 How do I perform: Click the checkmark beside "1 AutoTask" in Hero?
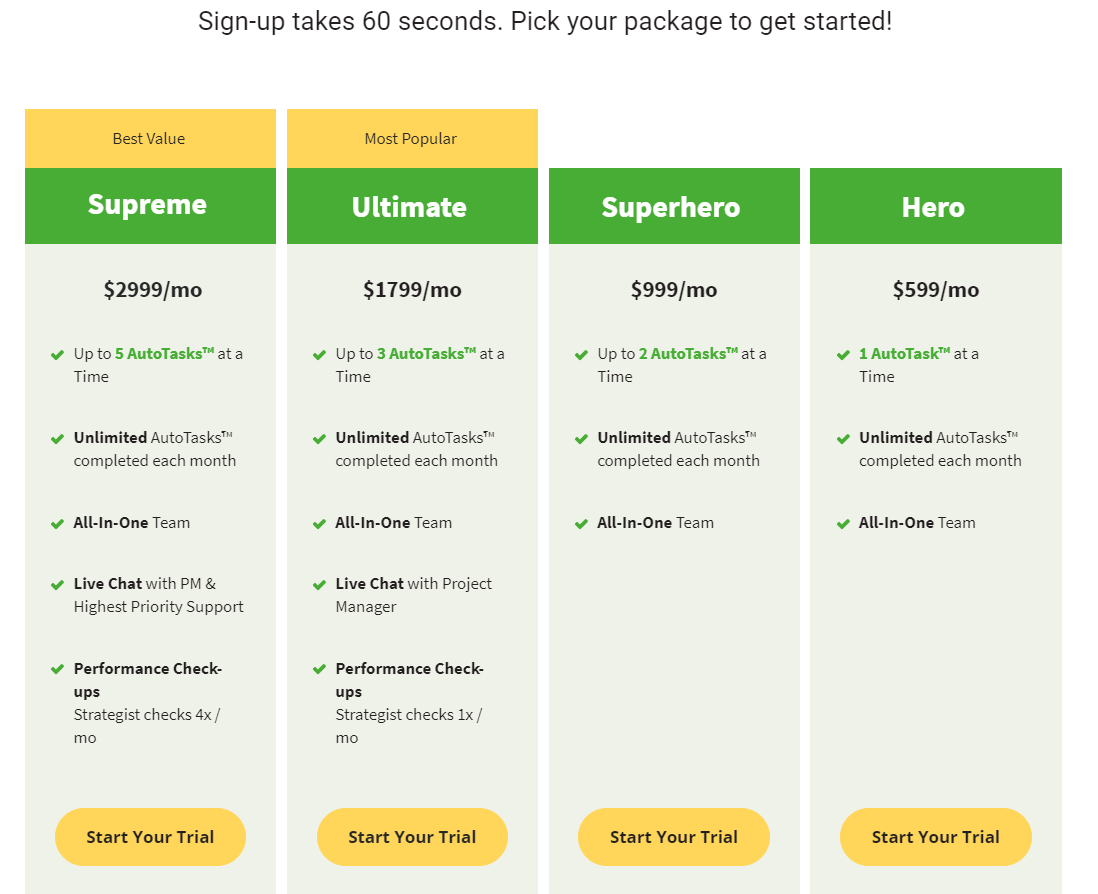tap(843, 354)
